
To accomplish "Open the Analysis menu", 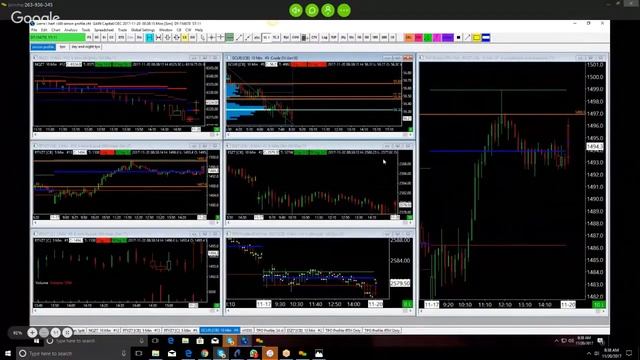I will tap(71, 30).
